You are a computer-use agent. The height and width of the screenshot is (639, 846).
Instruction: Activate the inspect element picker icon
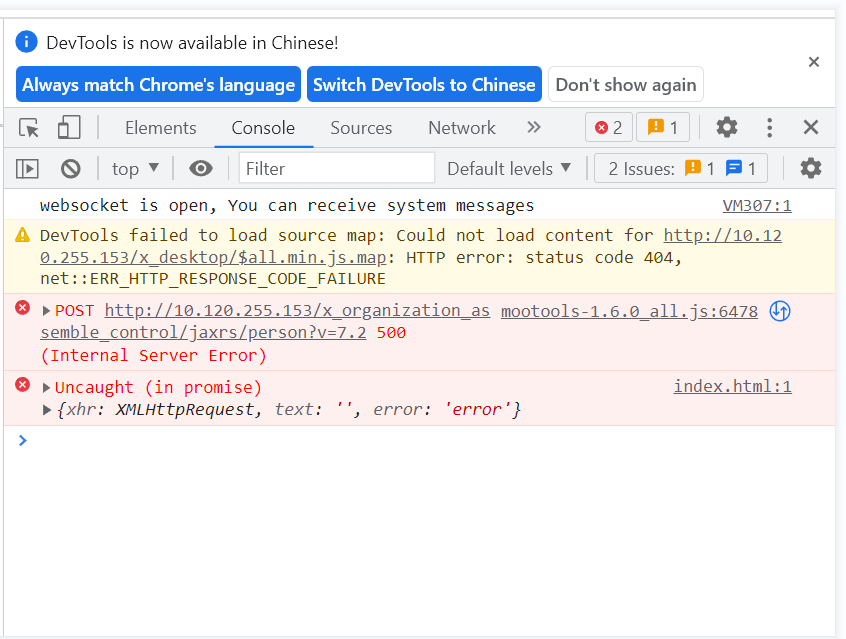point(30,128)
